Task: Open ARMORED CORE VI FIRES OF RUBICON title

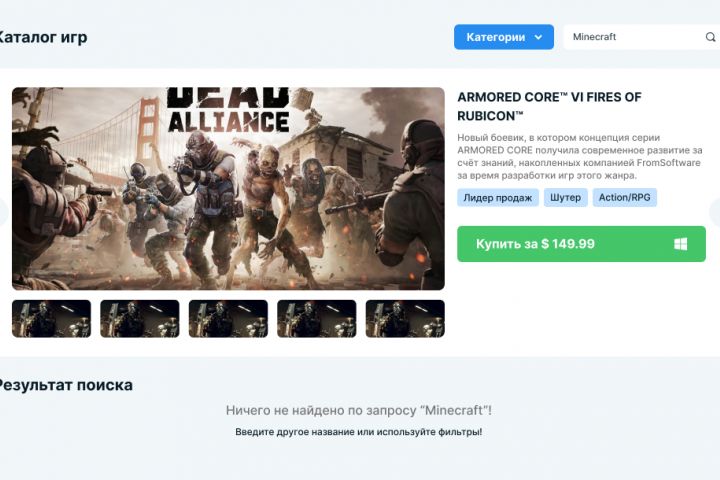Action: (549, 107)
